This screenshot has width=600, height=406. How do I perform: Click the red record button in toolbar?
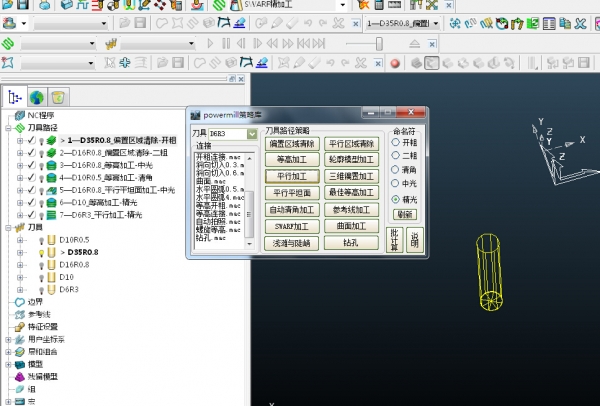(x=396, y=63)
